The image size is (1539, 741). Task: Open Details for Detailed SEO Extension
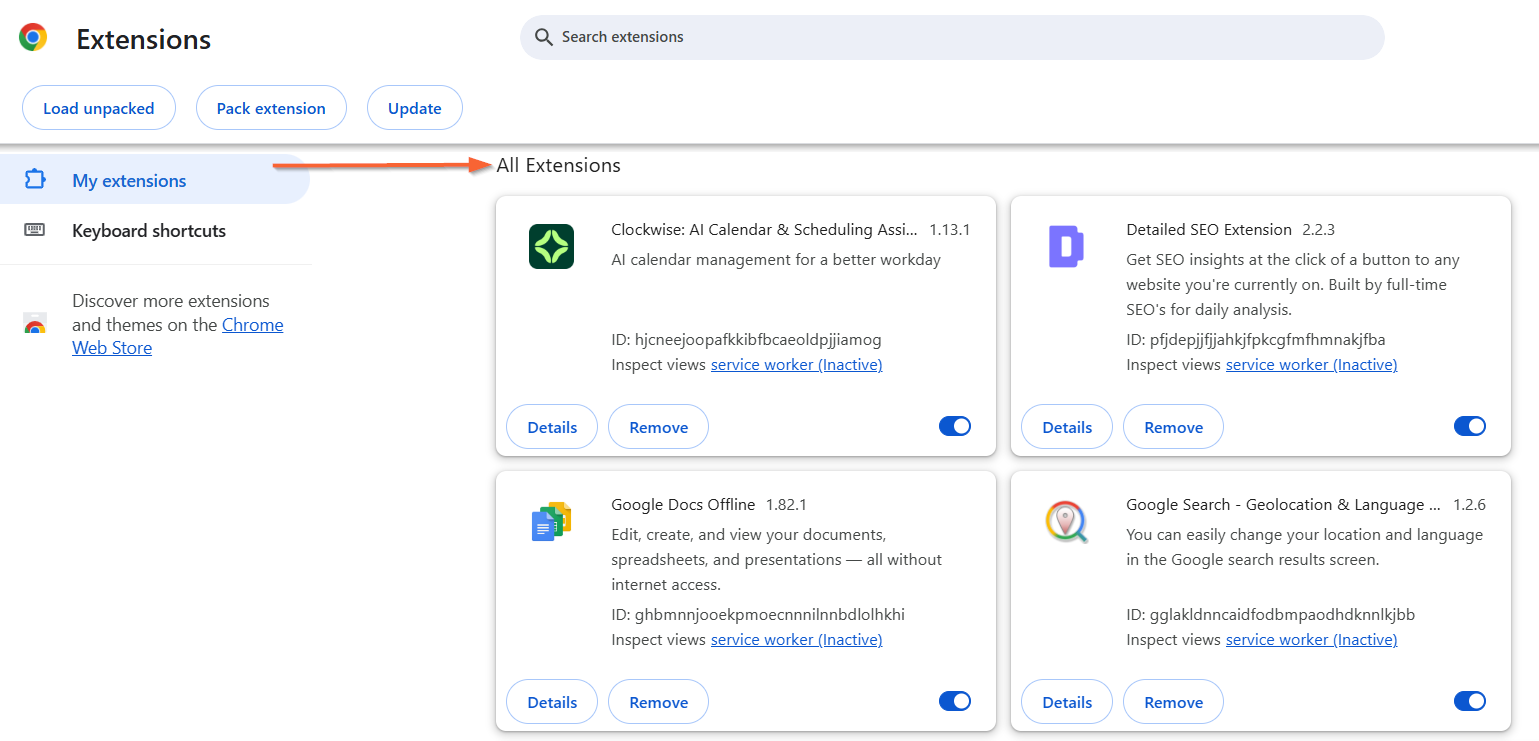[1067, 427]
